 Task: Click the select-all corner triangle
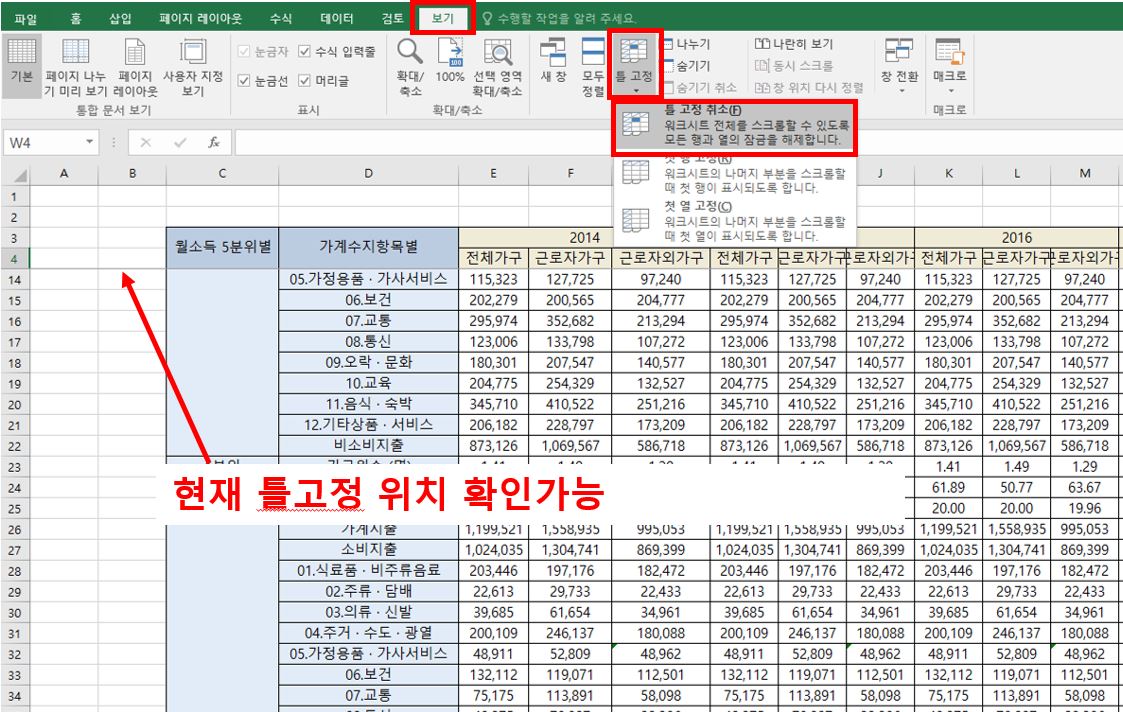point(19,175)
